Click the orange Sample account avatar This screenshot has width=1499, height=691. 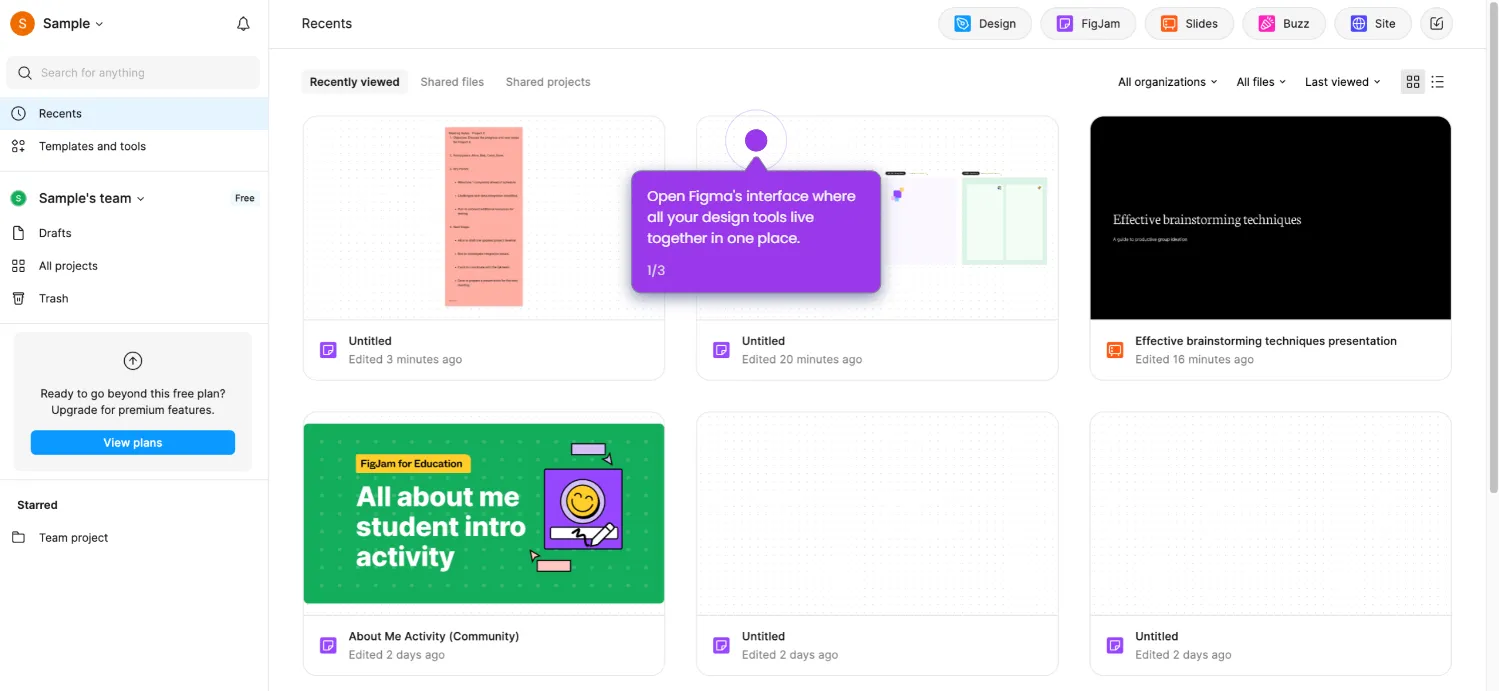[x=22, y=23]
